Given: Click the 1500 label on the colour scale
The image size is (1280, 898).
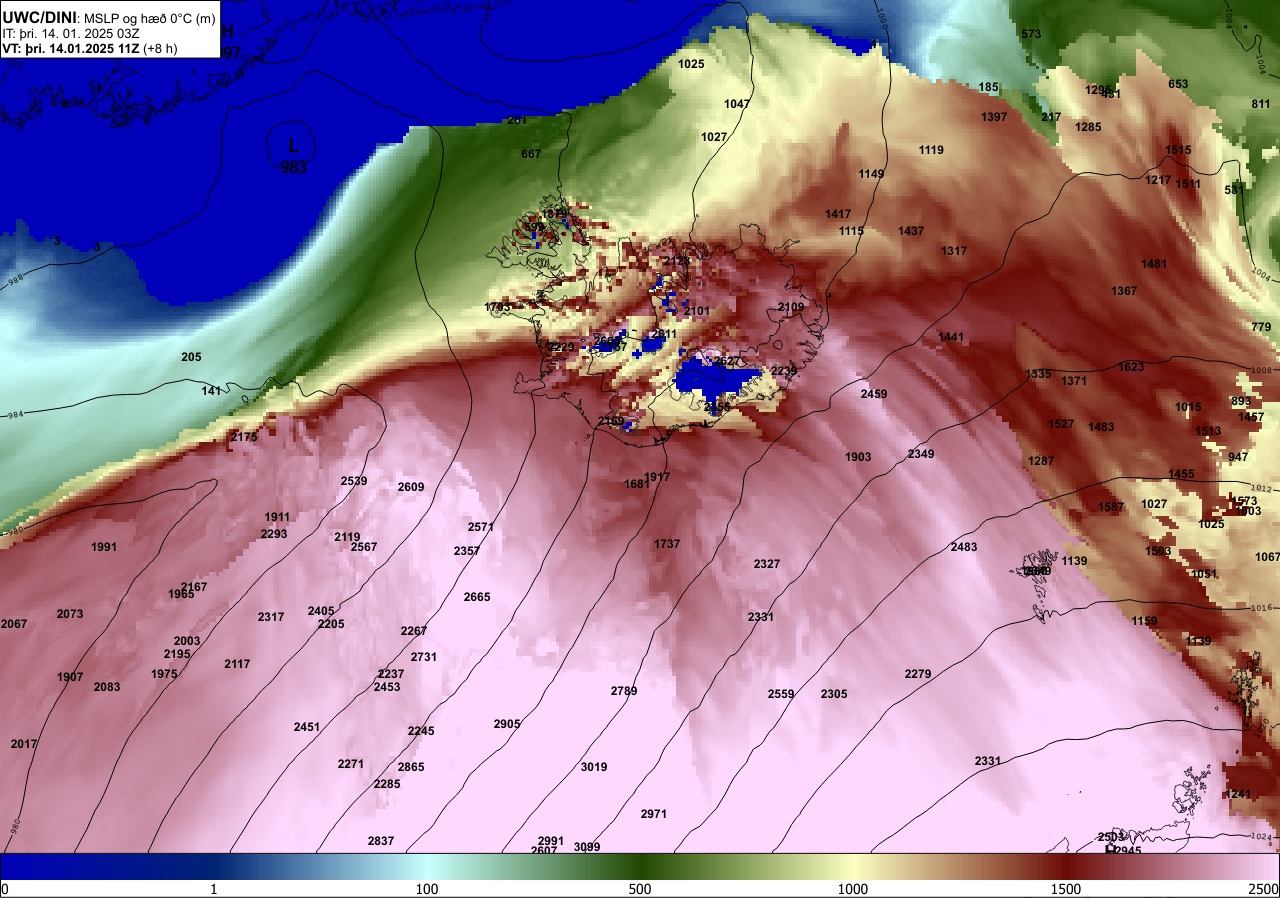Looking at the screenshot, I should click(x=1066, y=889).
